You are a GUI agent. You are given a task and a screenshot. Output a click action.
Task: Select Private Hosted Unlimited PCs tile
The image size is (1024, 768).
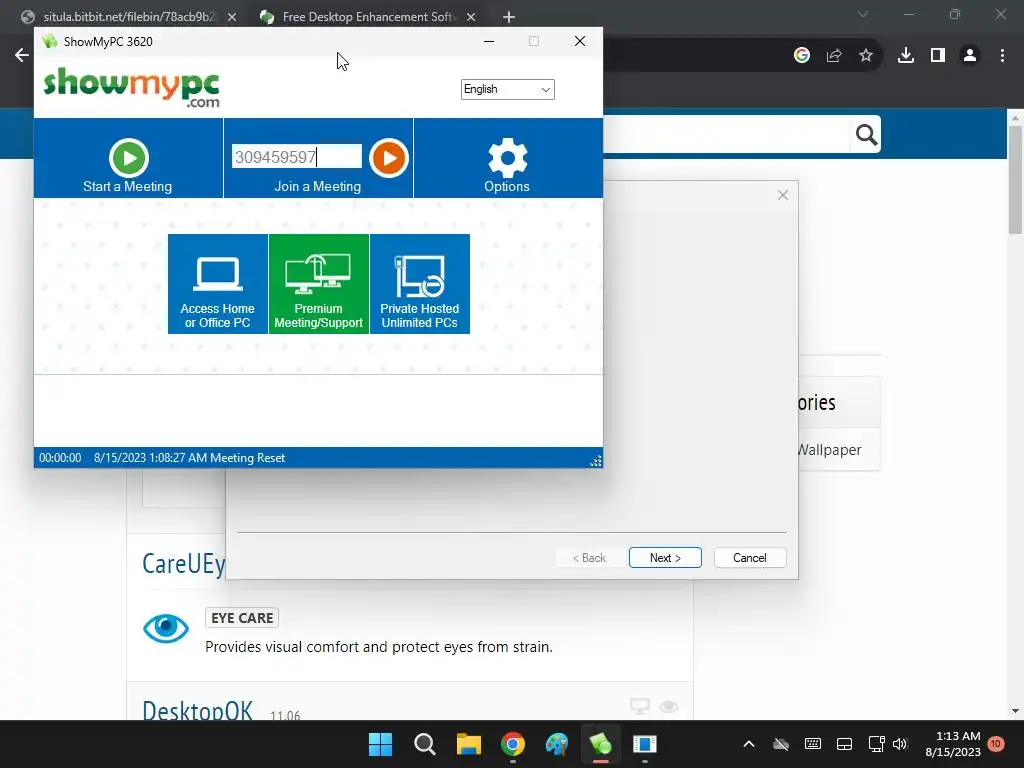click(x=420, y=284)
